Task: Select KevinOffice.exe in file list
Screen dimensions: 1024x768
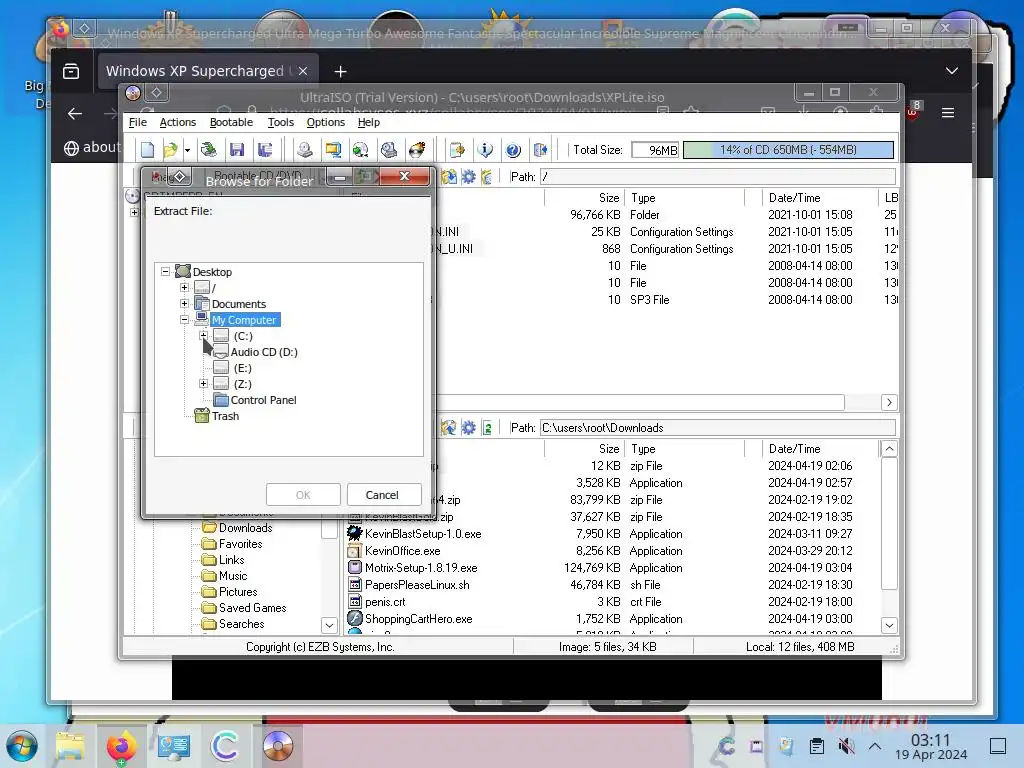Action: (x=402, y=551)
